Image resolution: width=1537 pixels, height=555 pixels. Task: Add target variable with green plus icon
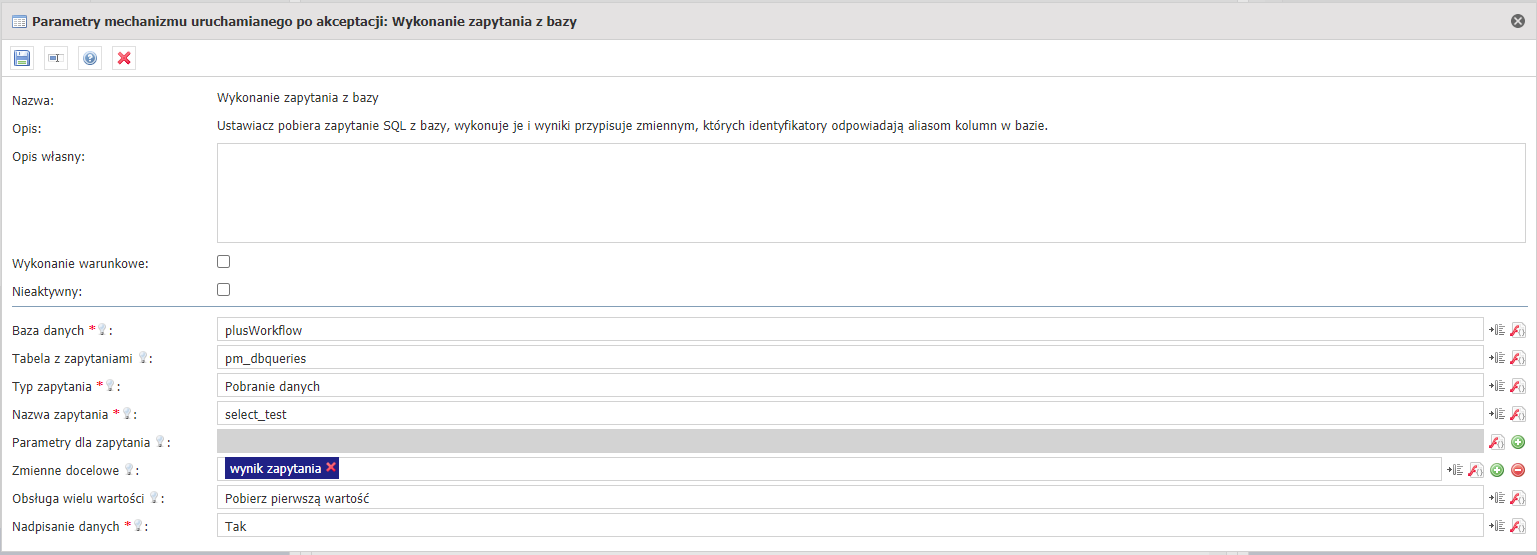pyautogui.click(x=1497, y=470)
